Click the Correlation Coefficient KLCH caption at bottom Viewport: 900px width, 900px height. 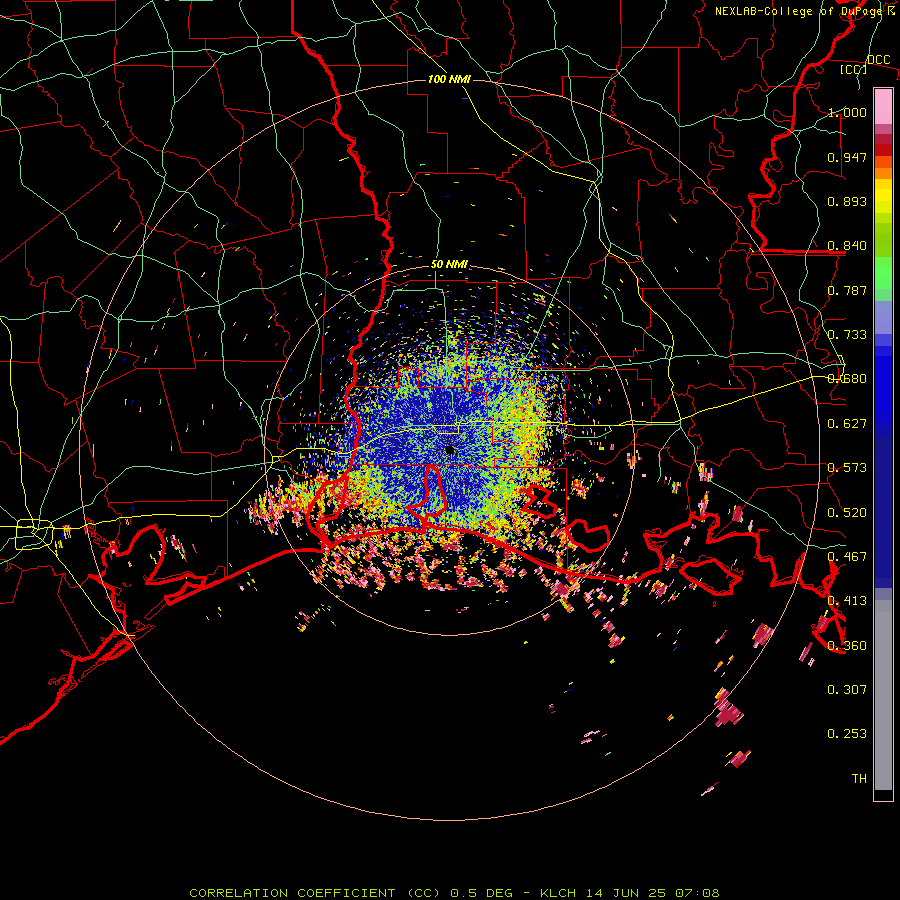[x=454, y=893]
